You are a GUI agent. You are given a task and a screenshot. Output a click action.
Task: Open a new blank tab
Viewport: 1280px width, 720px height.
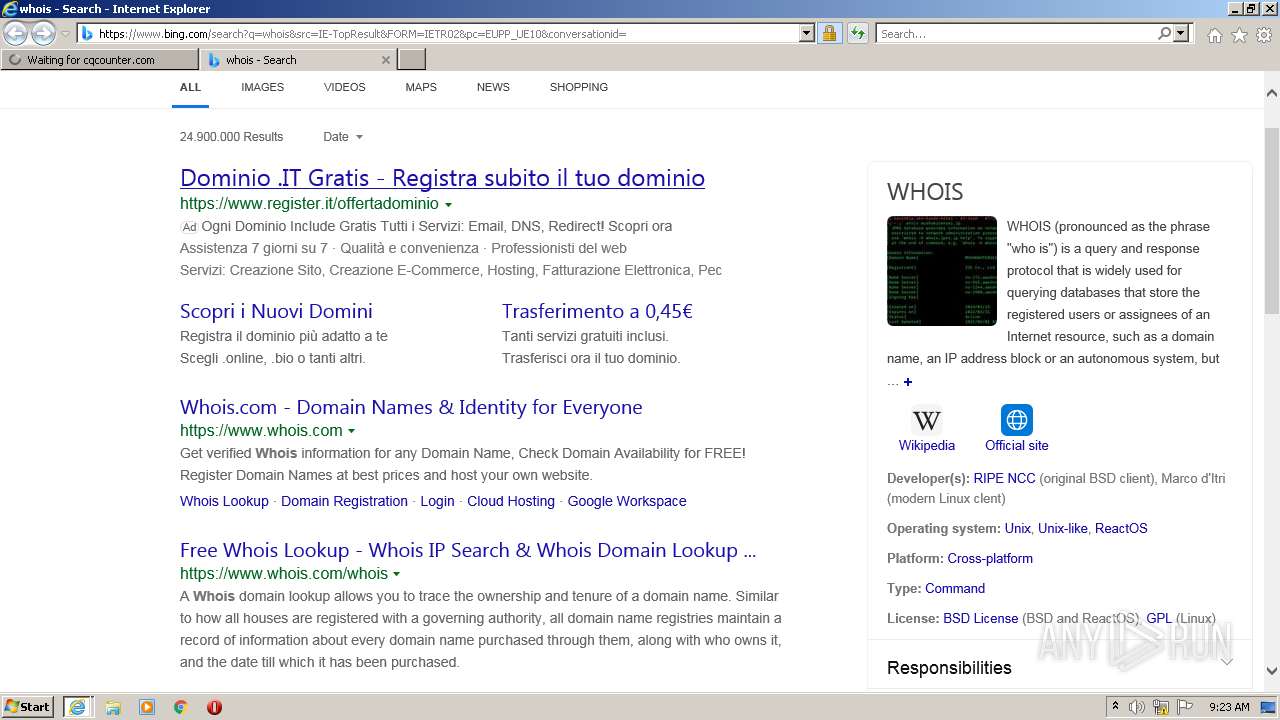point(412,60)
